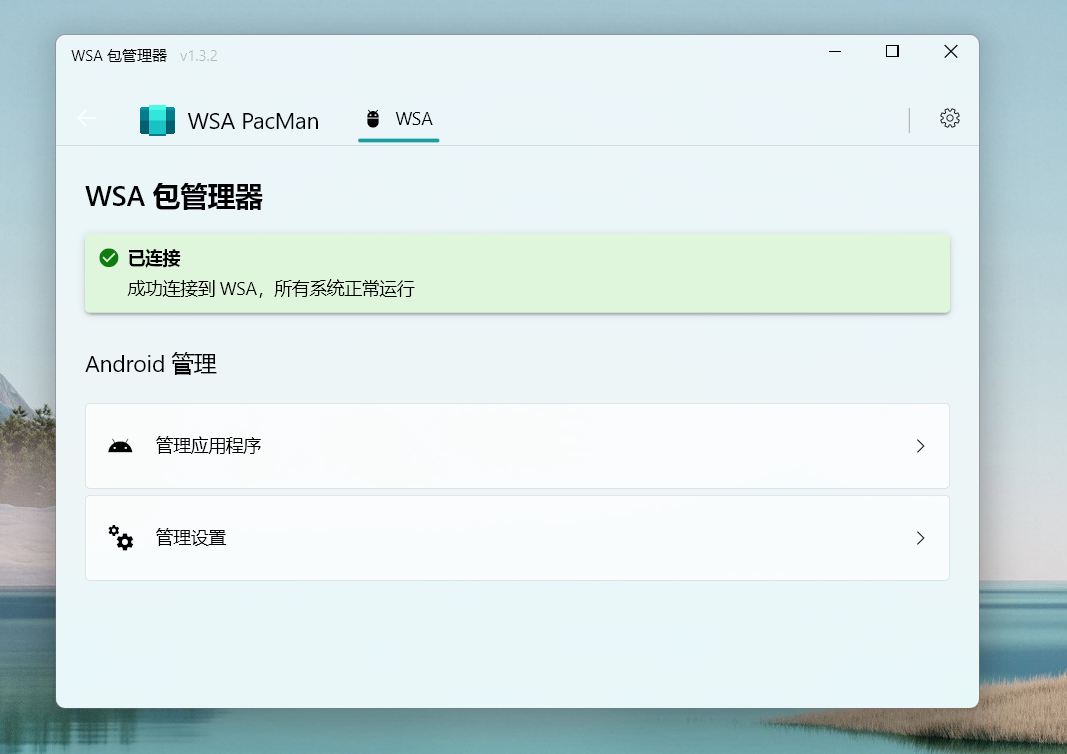
Task: Open settings via the gear icon
Action: (x=949, y=118)
